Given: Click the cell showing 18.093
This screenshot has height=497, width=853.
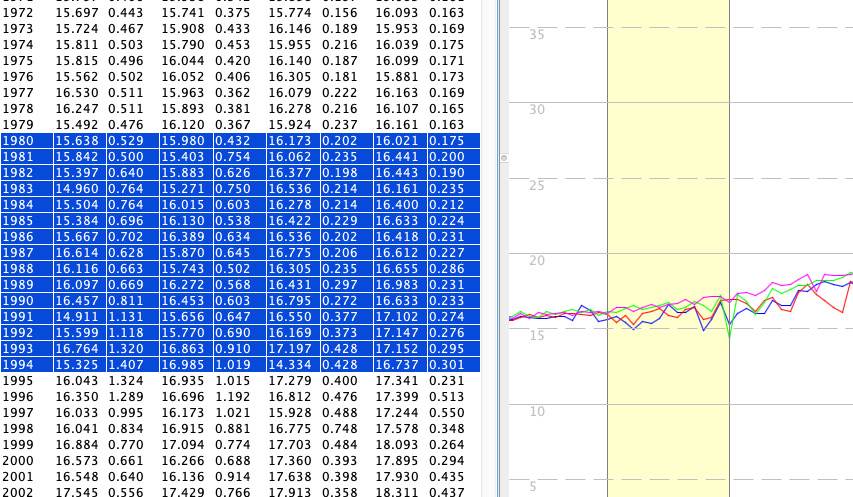Looking at the screenshot, I should [397, 445].
